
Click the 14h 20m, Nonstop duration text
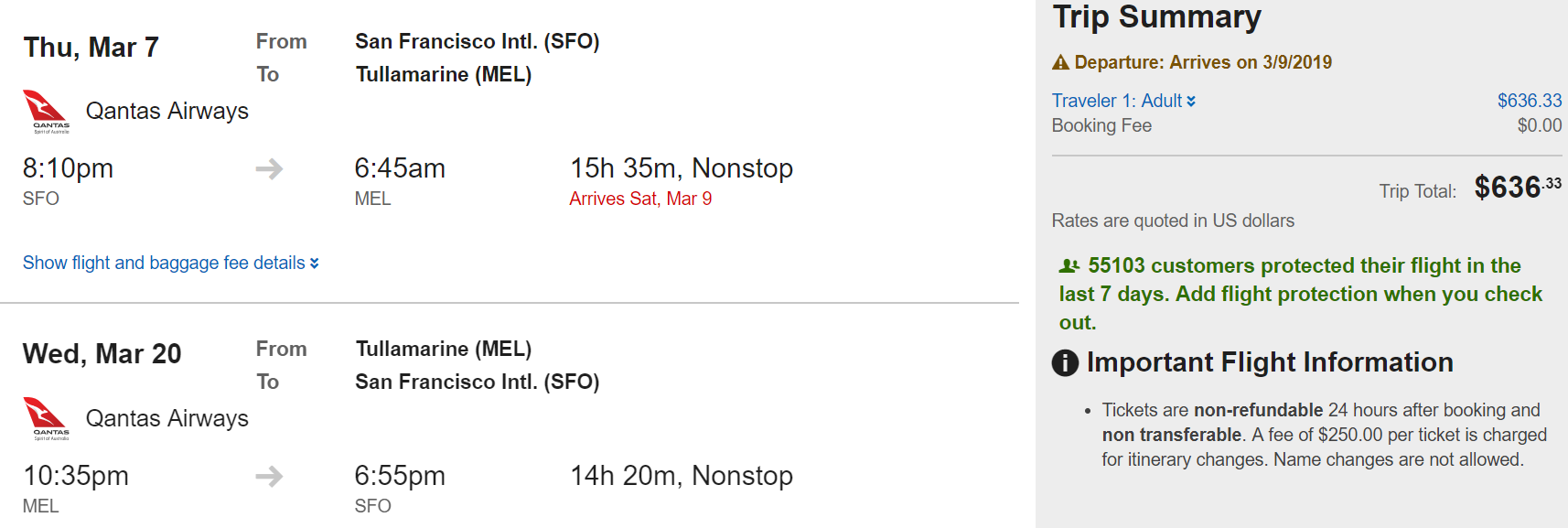tap(681, 476)
